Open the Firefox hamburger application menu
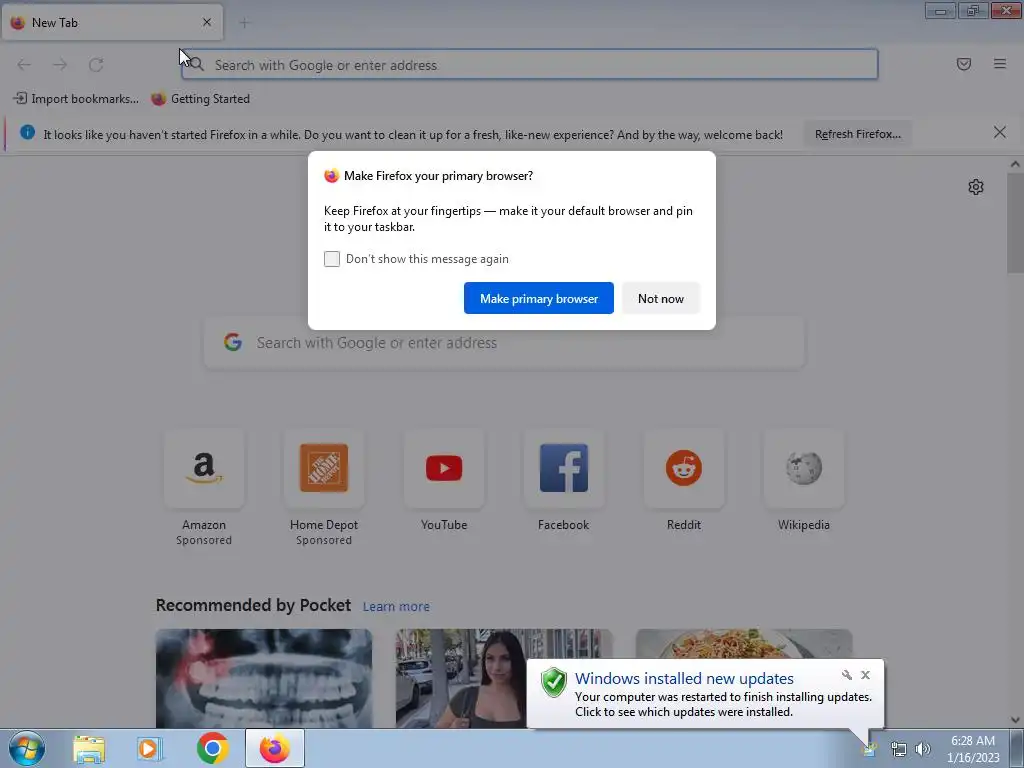 coord(999,64)
